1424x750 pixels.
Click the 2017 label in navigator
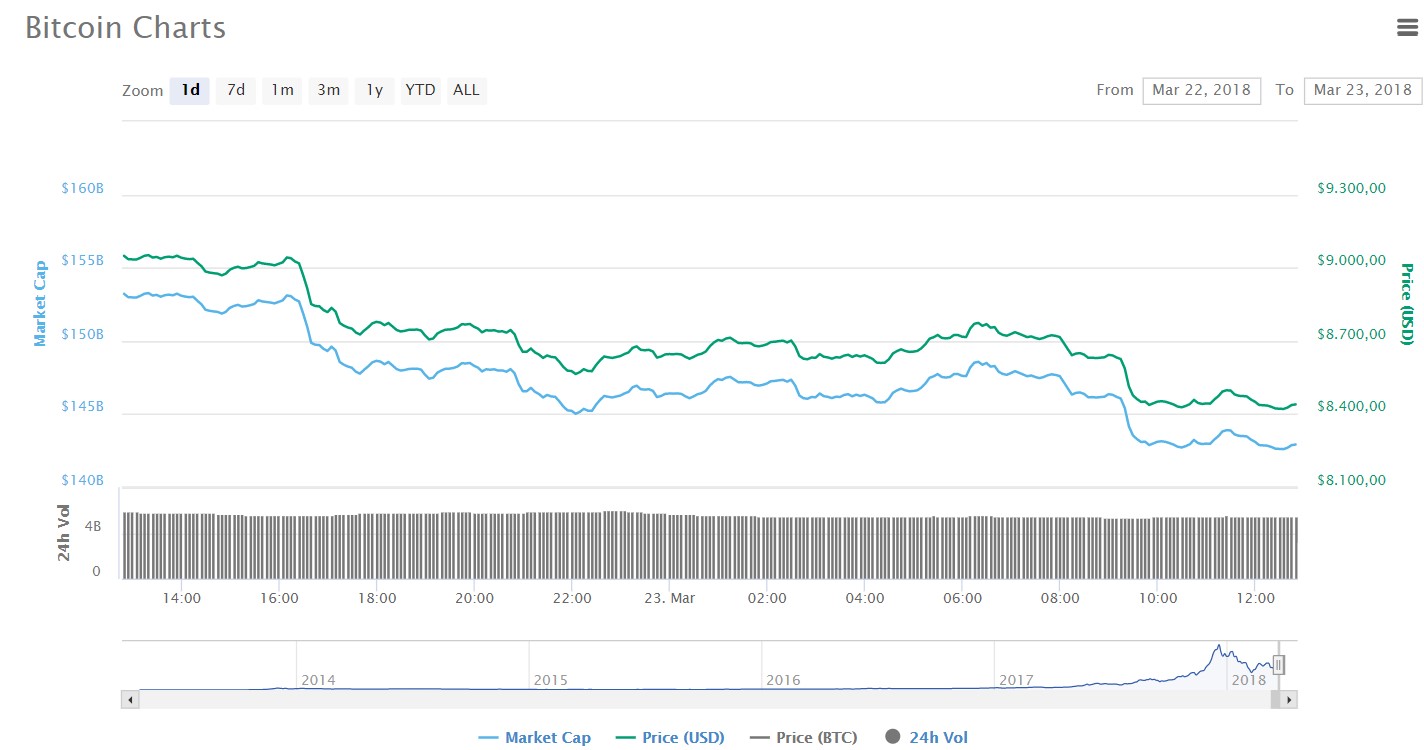[1016, 680]
